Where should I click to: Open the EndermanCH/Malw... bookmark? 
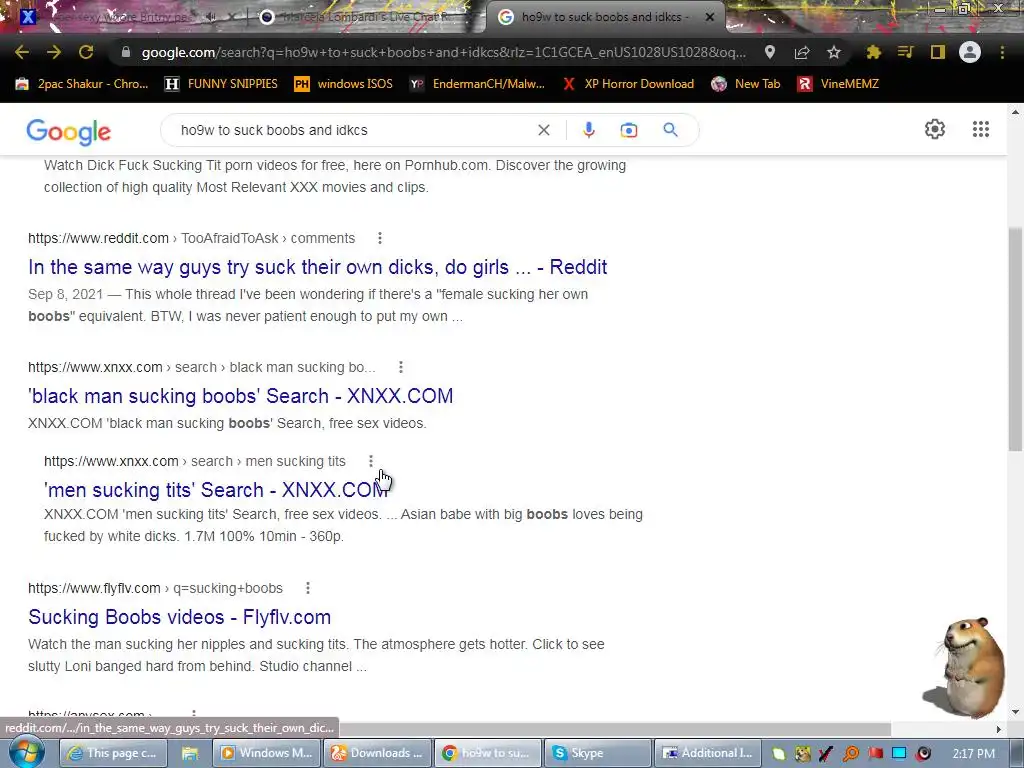click(x=477, y=84)
